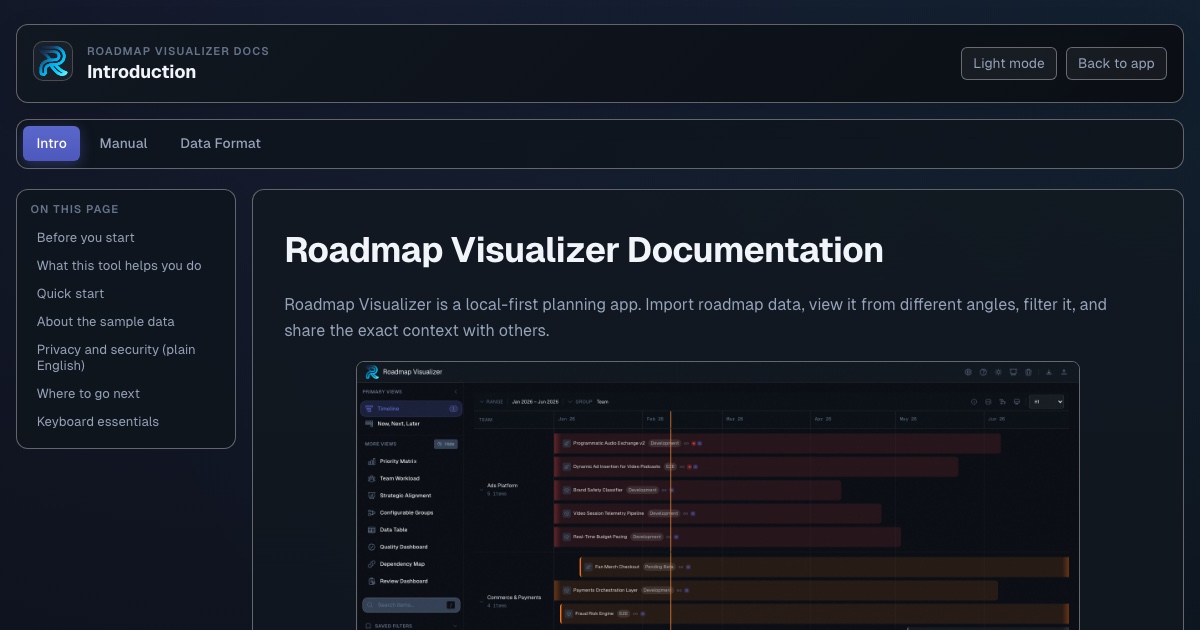The height and width of the screenshot is (630, 1200).
Task: Click the Introduction page title
Action: point(141,72)
